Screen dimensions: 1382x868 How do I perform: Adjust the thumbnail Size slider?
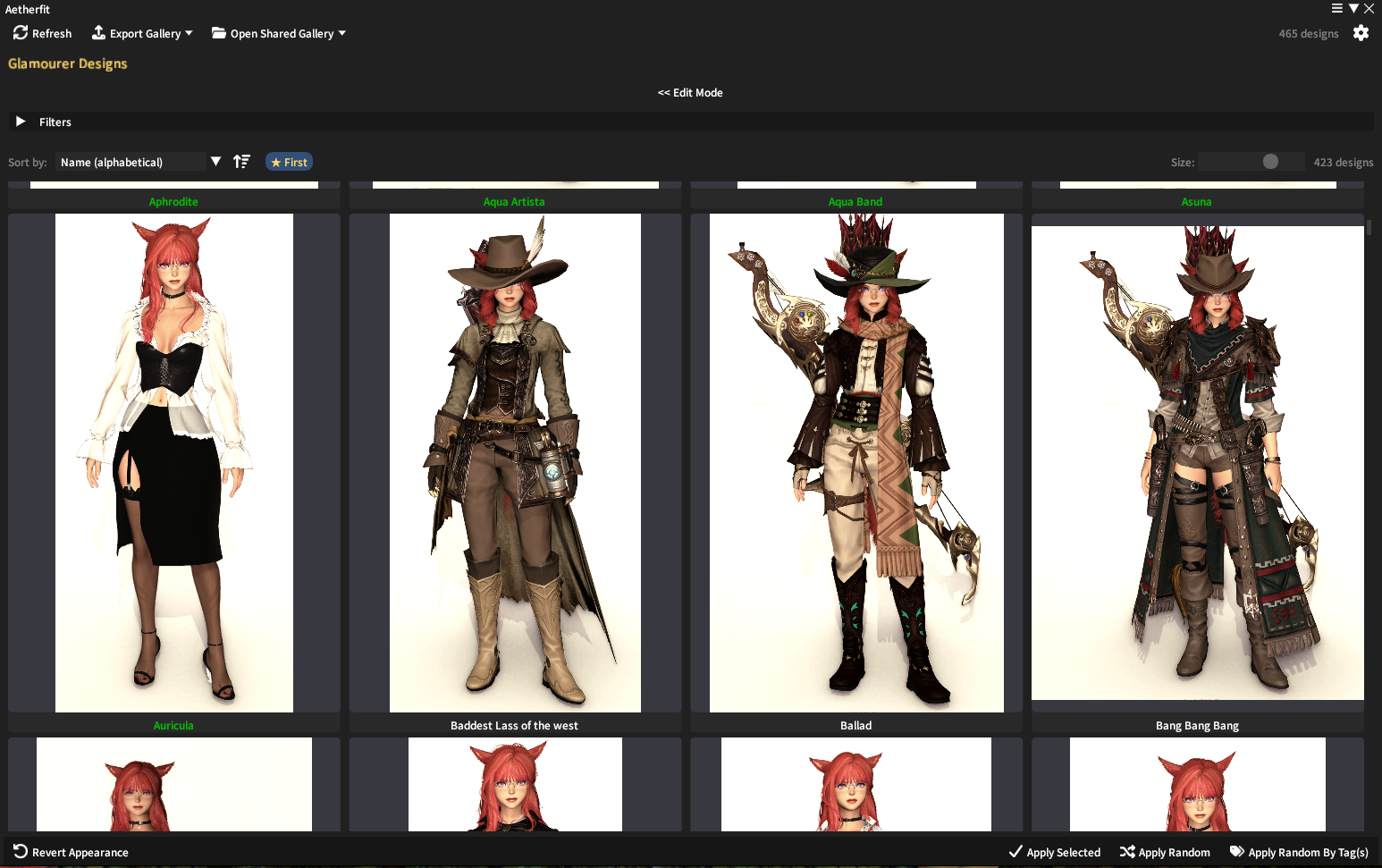point(1251,162)
